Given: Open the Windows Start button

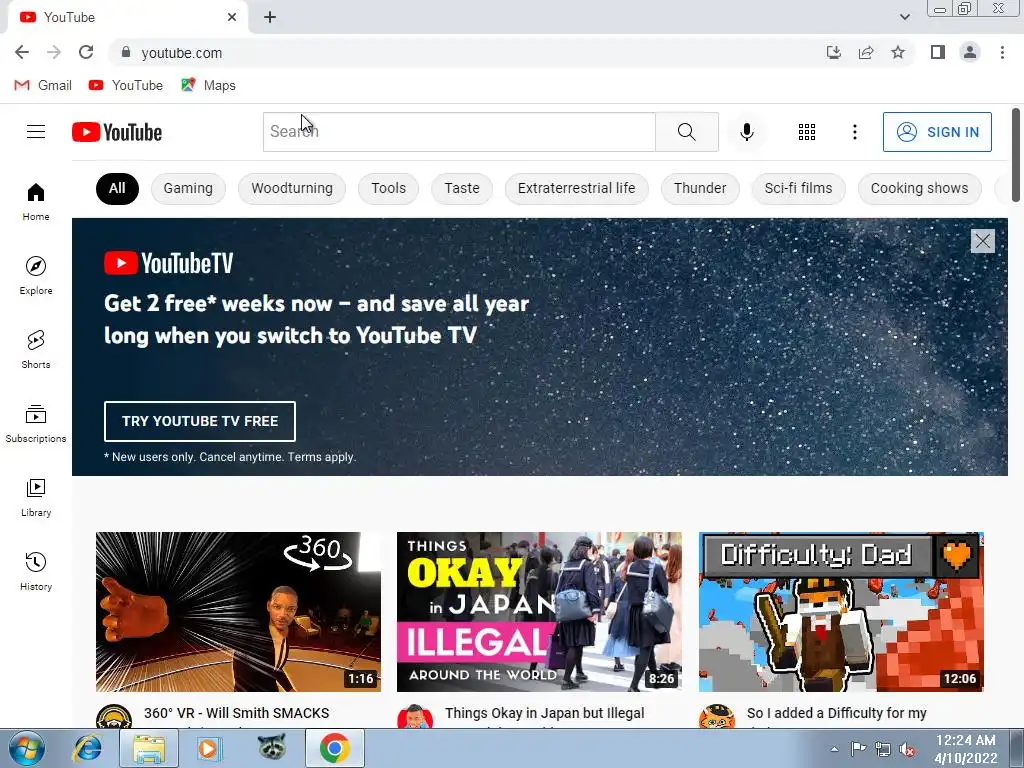Looking at the screenshot, I should click(x=27, y=748).
